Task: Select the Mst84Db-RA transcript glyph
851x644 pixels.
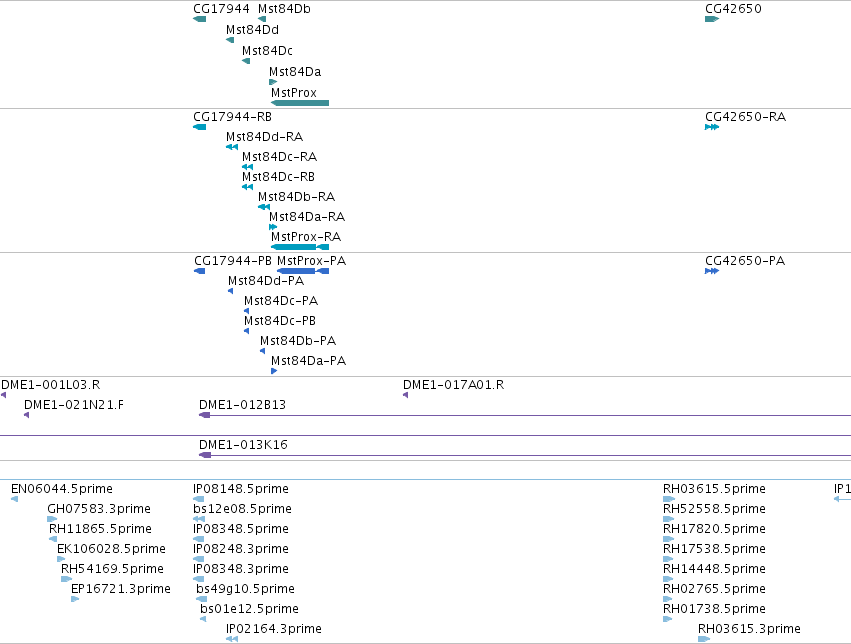Action: [x=264, y=207]
